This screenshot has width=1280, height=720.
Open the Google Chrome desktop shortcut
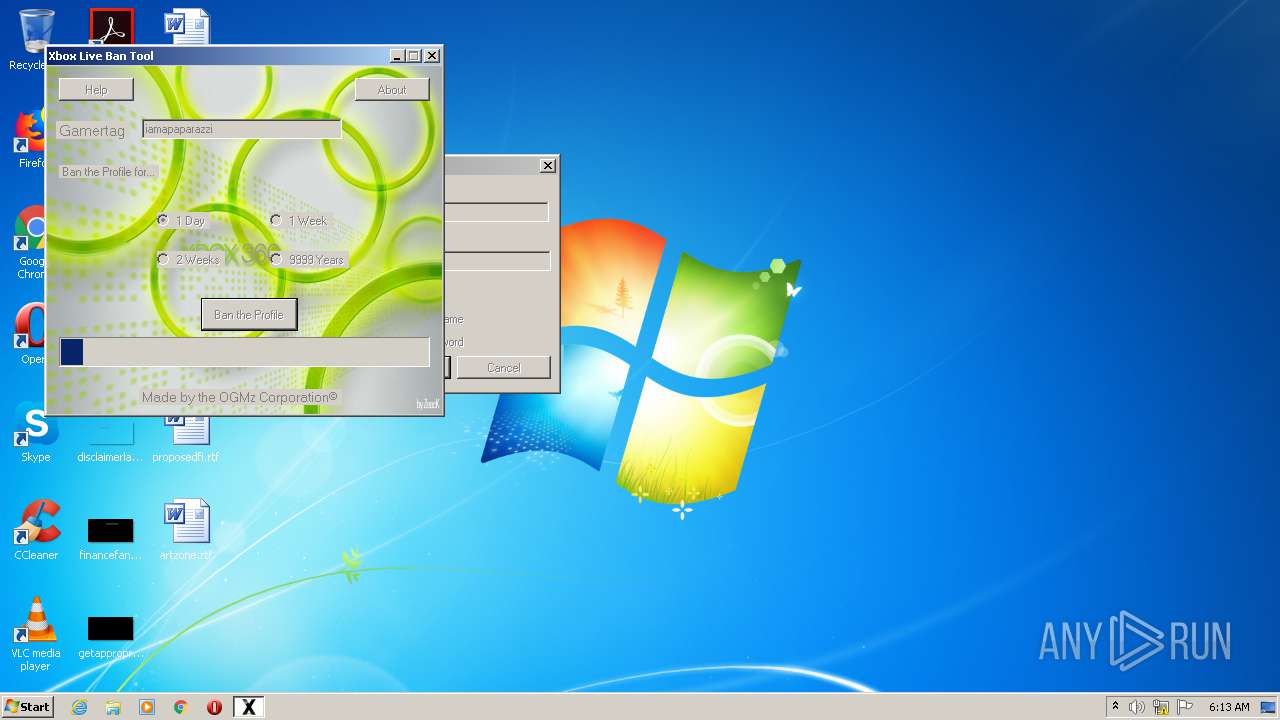30,242
